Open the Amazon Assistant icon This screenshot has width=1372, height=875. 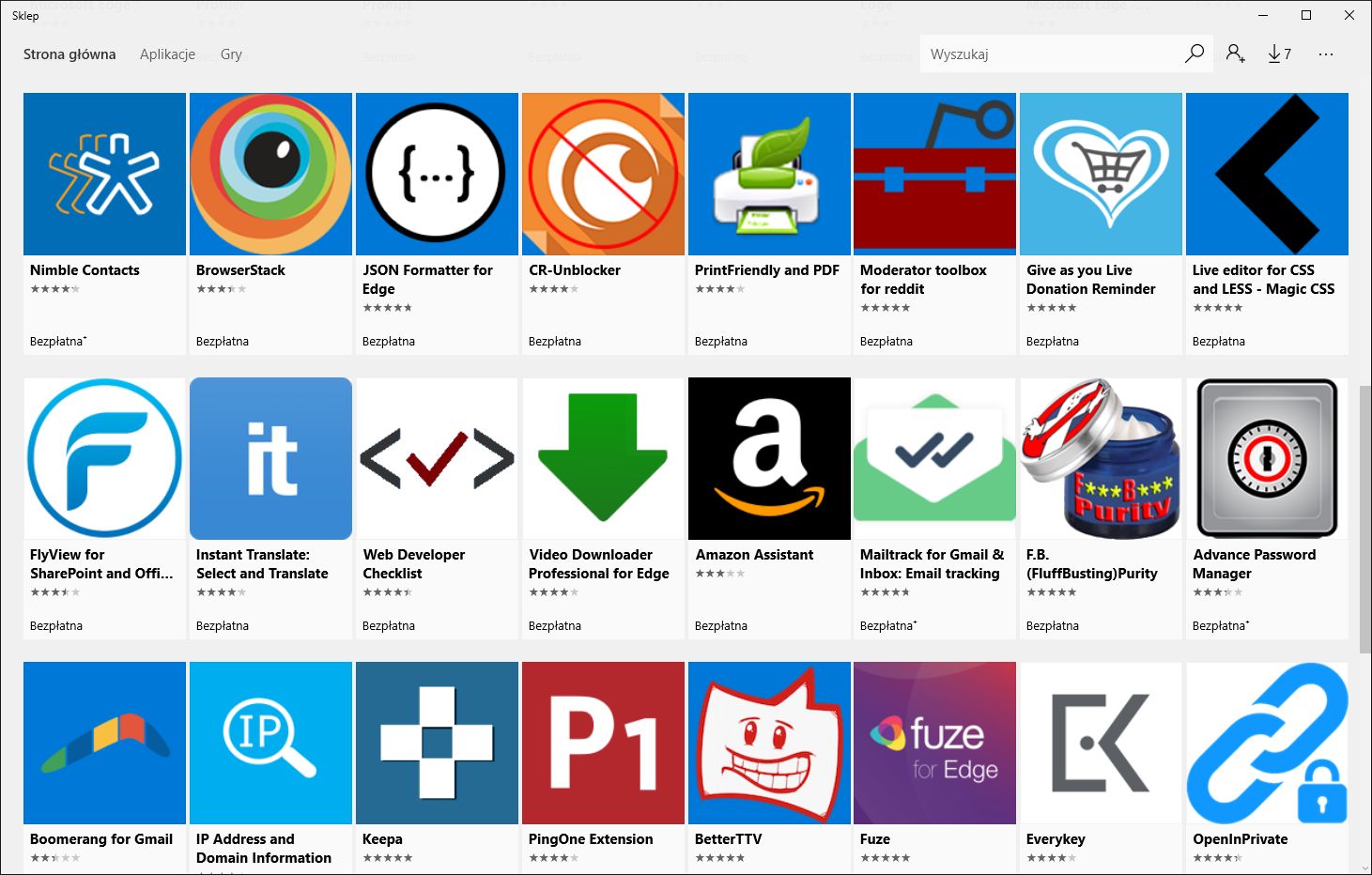click(x=769, y=458)
